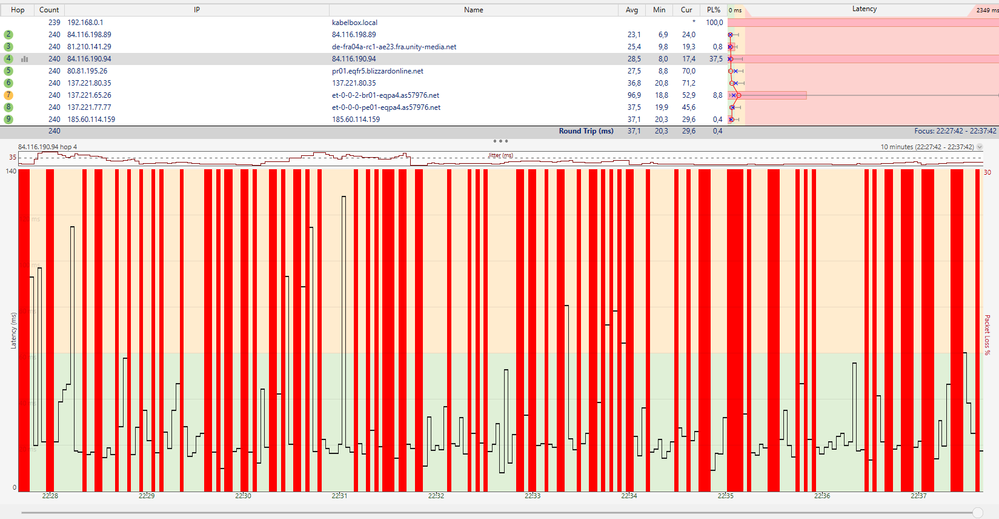Toggle the hop 4 timeline graph icon
The width and height of the screenshot is (999, 519).
coord(25,59)
